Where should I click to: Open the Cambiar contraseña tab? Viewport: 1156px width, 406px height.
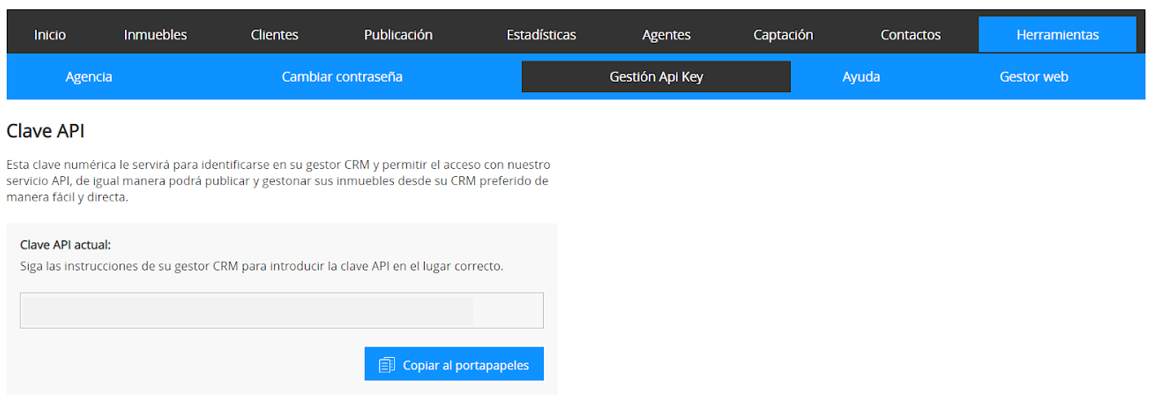pyautogui.click(x=342, y=77)
